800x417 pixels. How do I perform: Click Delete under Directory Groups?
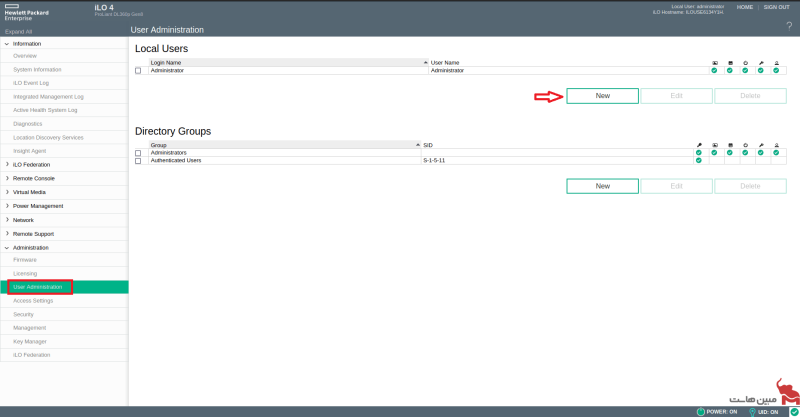751,186
